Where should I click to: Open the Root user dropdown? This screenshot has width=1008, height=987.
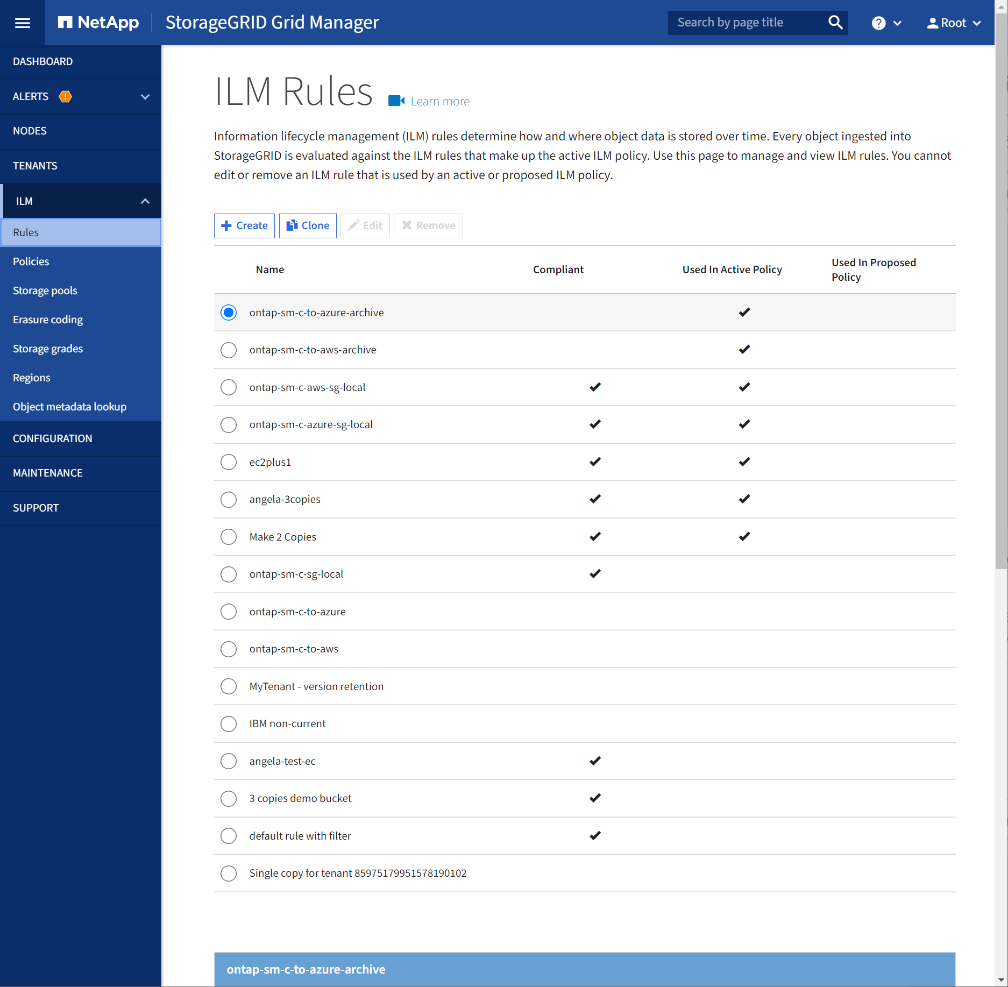tap(954, 23)
